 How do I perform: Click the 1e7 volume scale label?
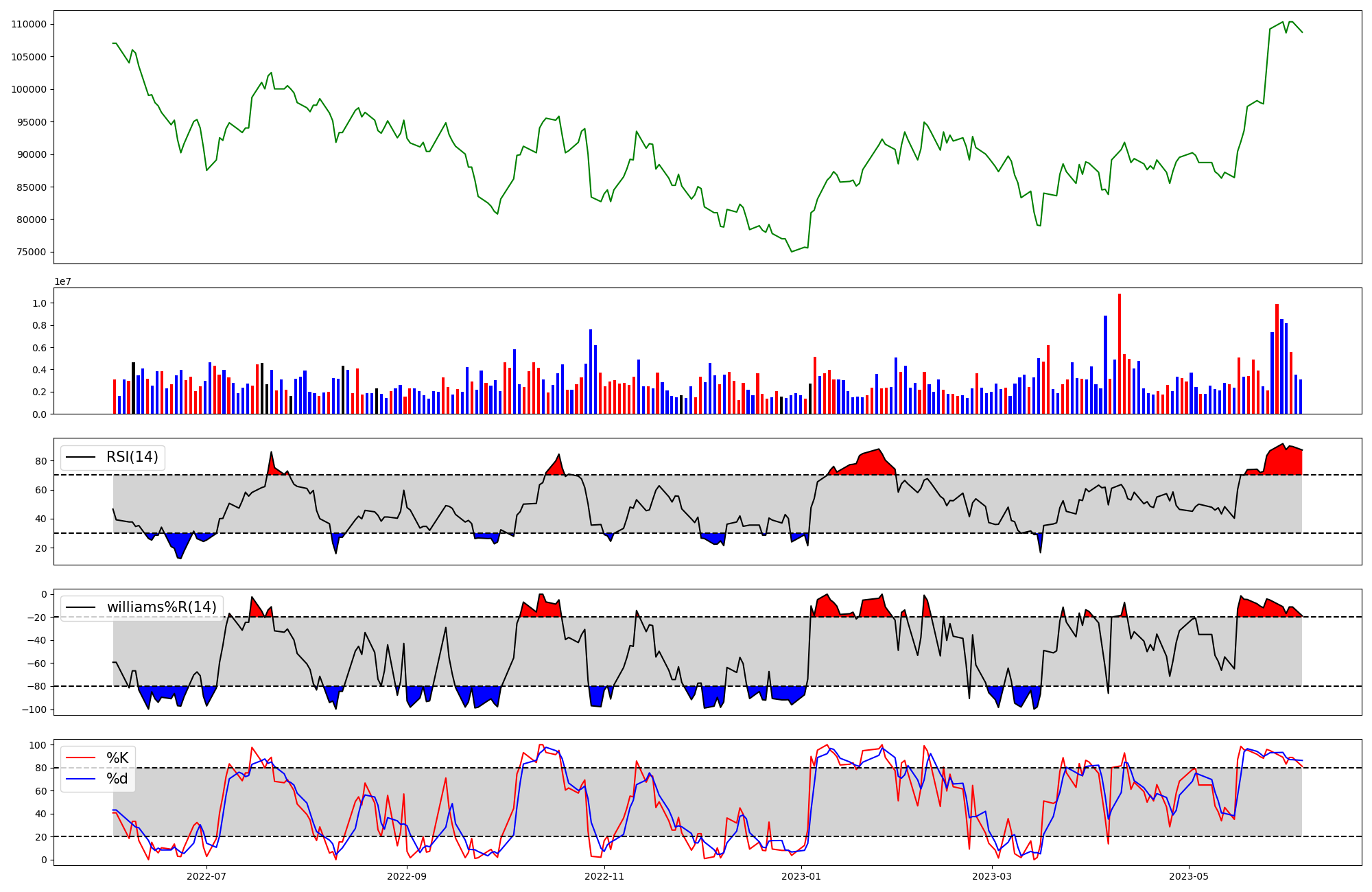click(63, 282)
